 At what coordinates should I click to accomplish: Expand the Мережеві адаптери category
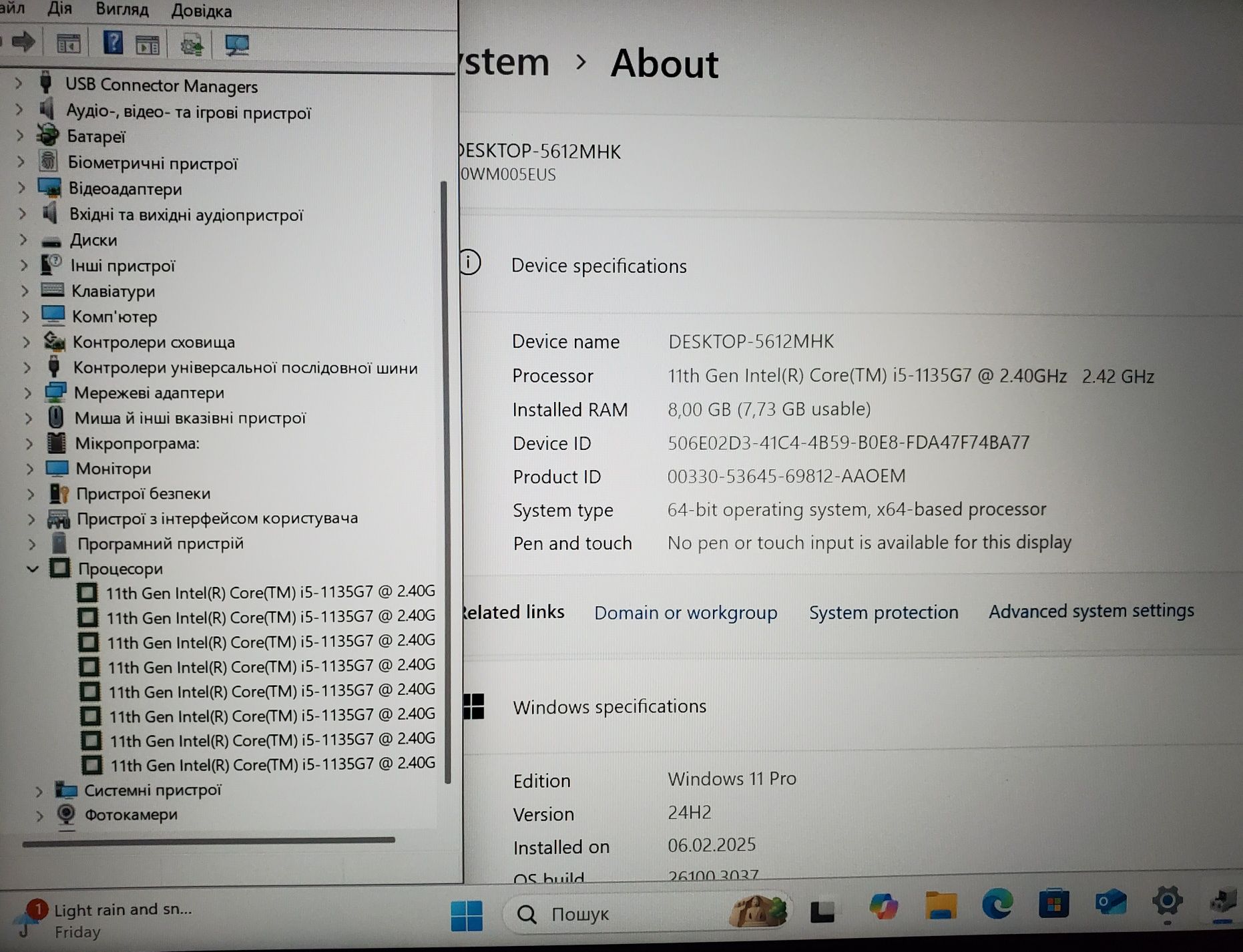point(27,393)
